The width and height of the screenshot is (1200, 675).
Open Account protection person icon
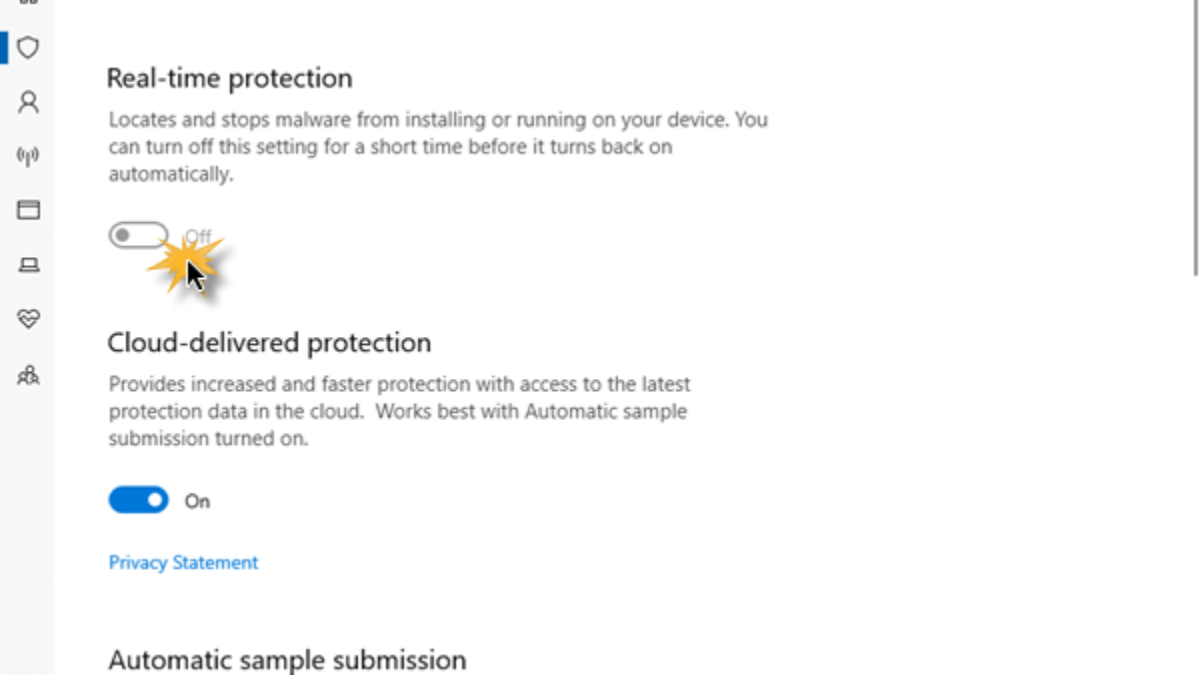click(28, 102)
